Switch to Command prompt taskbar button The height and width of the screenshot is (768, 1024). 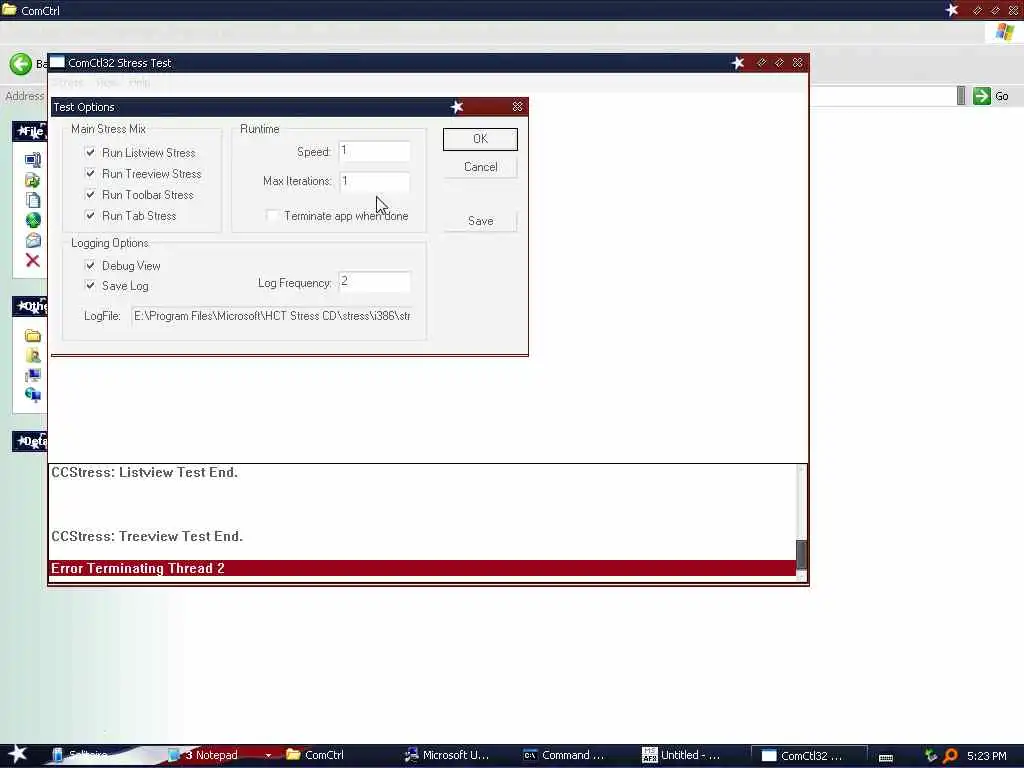point(566,755)
